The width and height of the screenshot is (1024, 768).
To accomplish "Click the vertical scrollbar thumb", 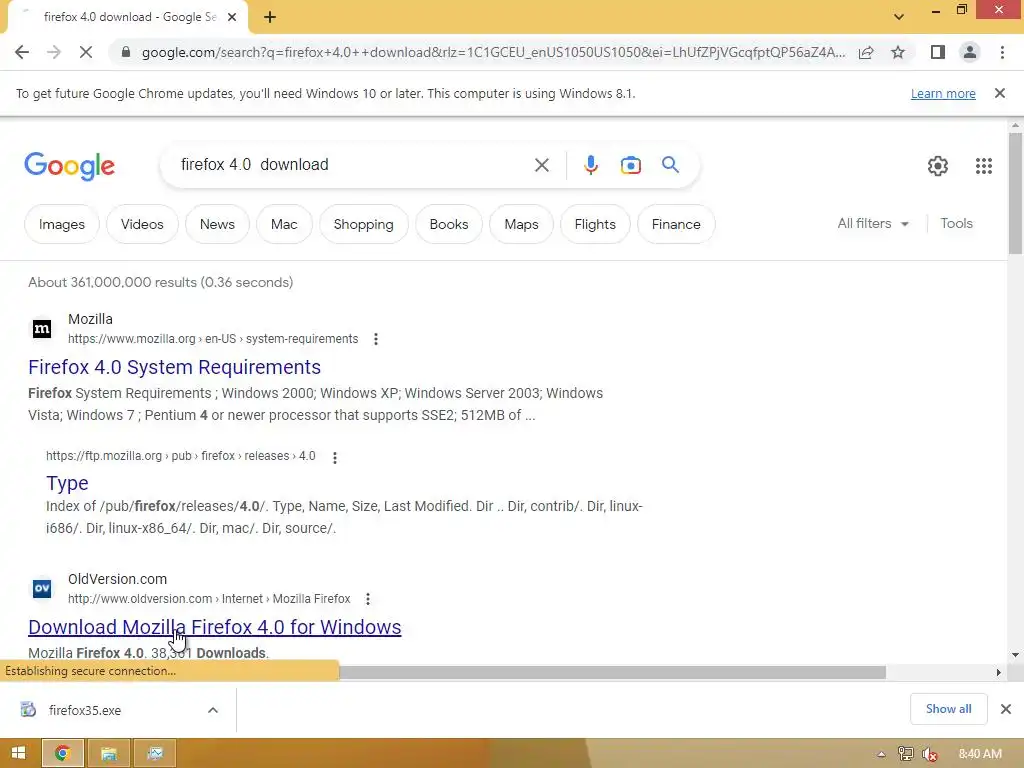I will tap(1015, 193).
